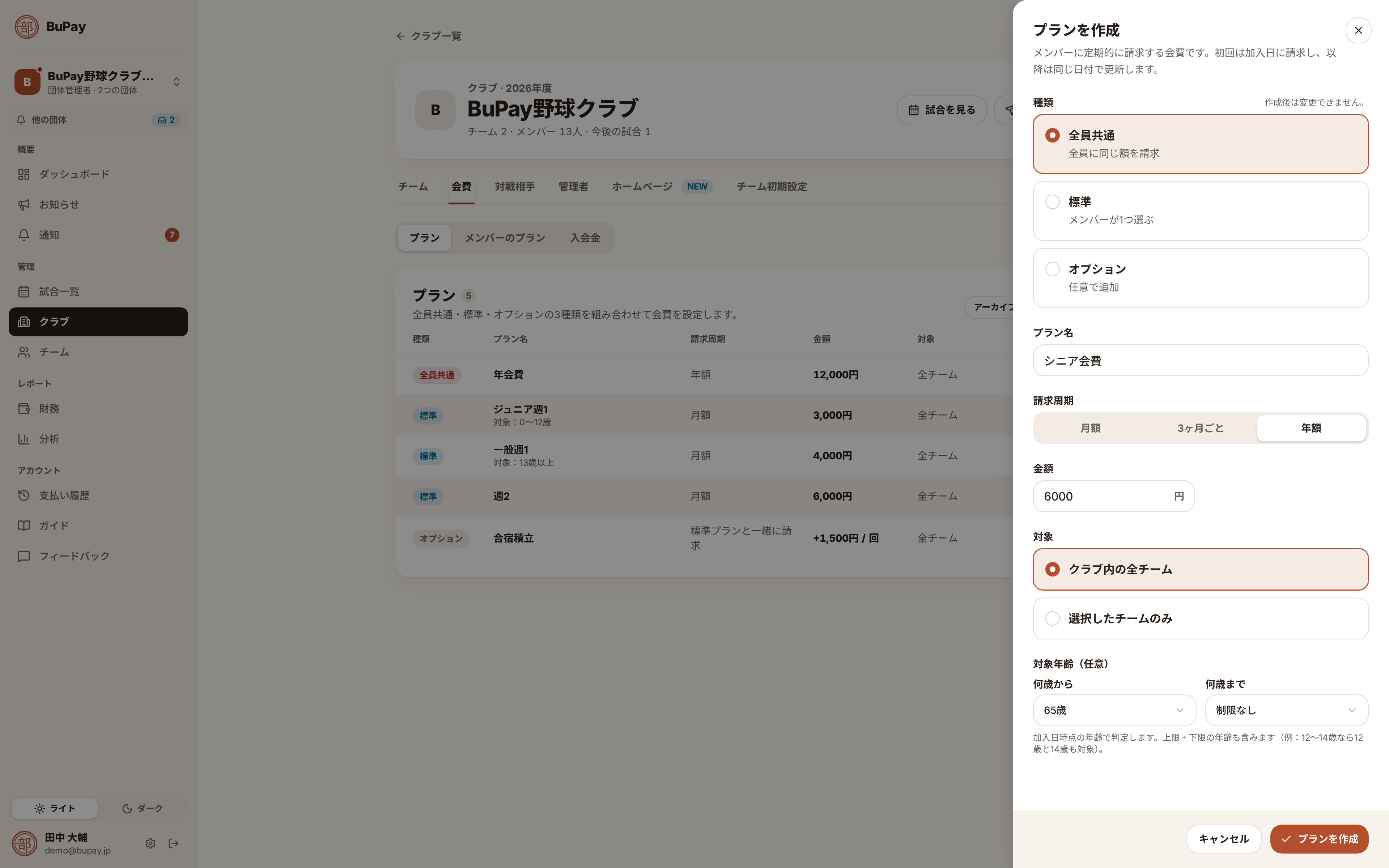The width and height of the screenshot is (1389, 868).
Task: Click the プランを作成 submit button
Action: tap(1319, 839)
